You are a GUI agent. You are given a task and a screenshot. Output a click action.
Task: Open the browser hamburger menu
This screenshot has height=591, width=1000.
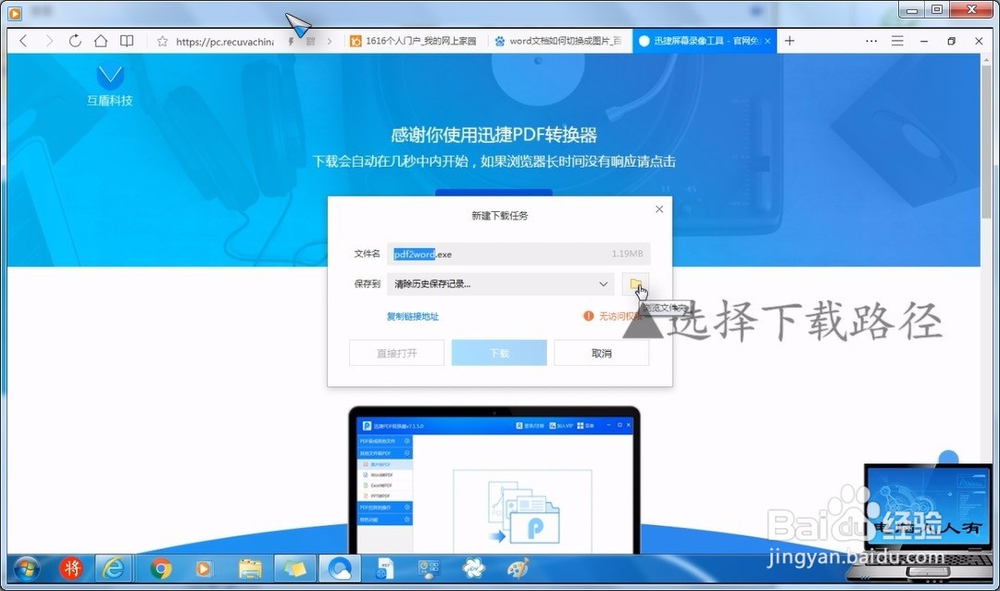pyautogui.click(x=897, y=41)
